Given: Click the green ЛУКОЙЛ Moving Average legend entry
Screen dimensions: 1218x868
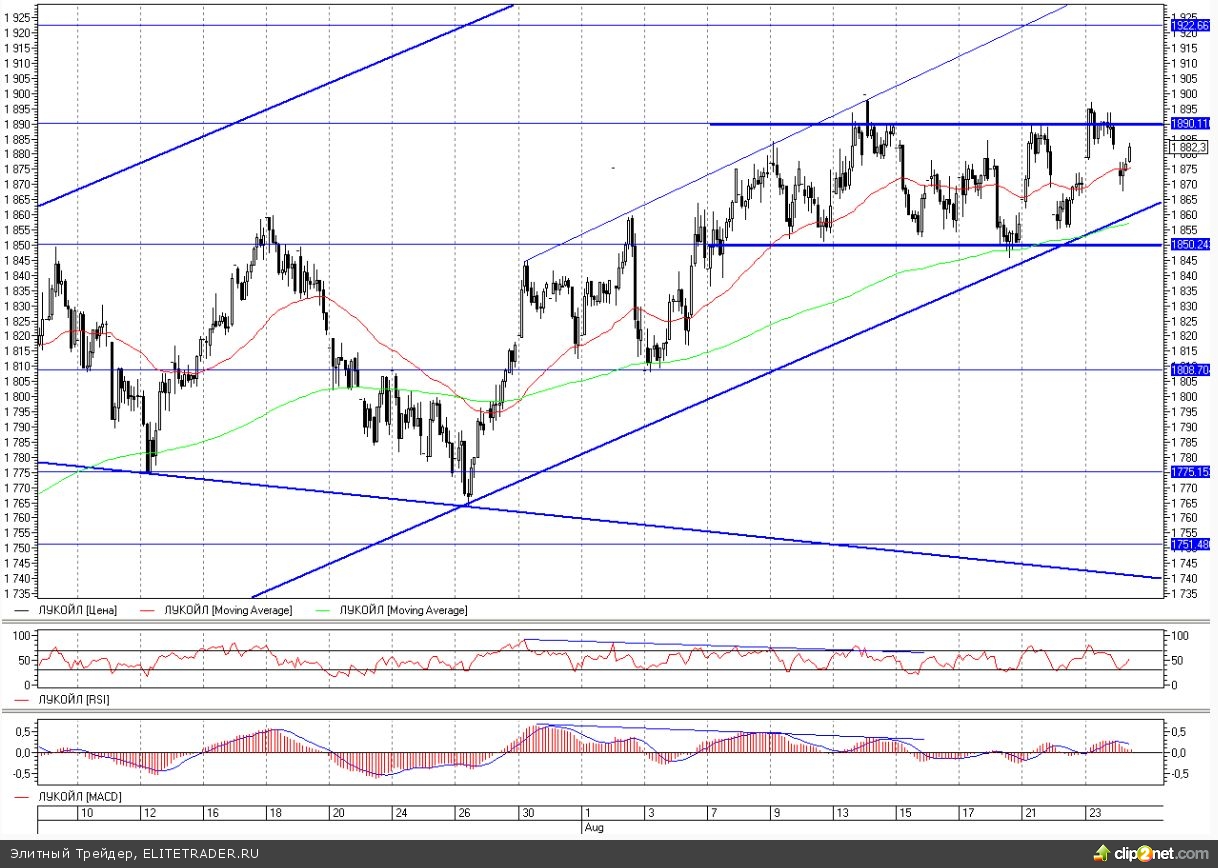Looking at the screenshot, I should tap(391, 610).
